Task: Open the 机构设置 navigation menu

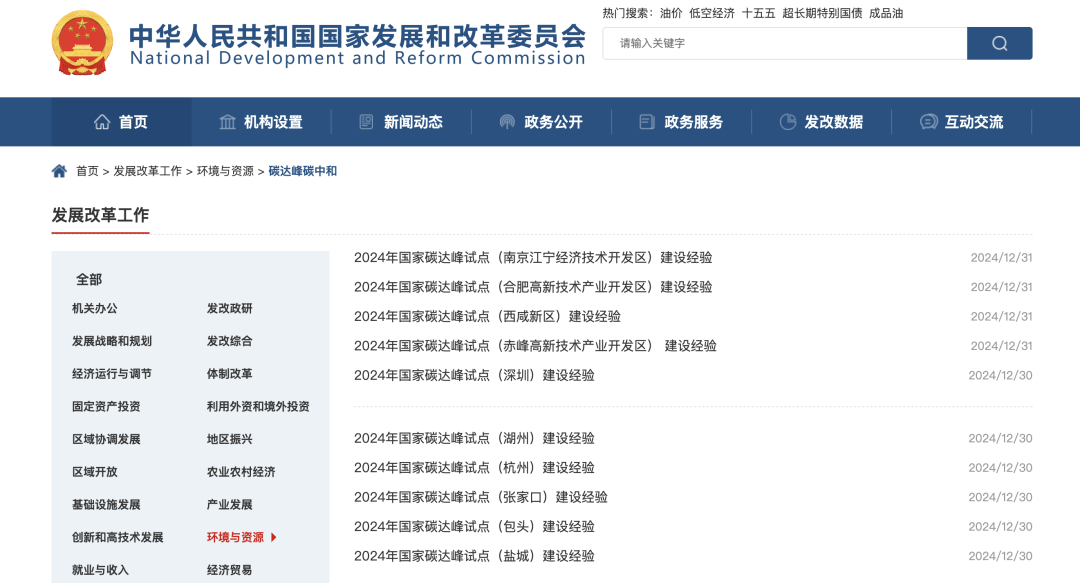Action: click(261, 121)
